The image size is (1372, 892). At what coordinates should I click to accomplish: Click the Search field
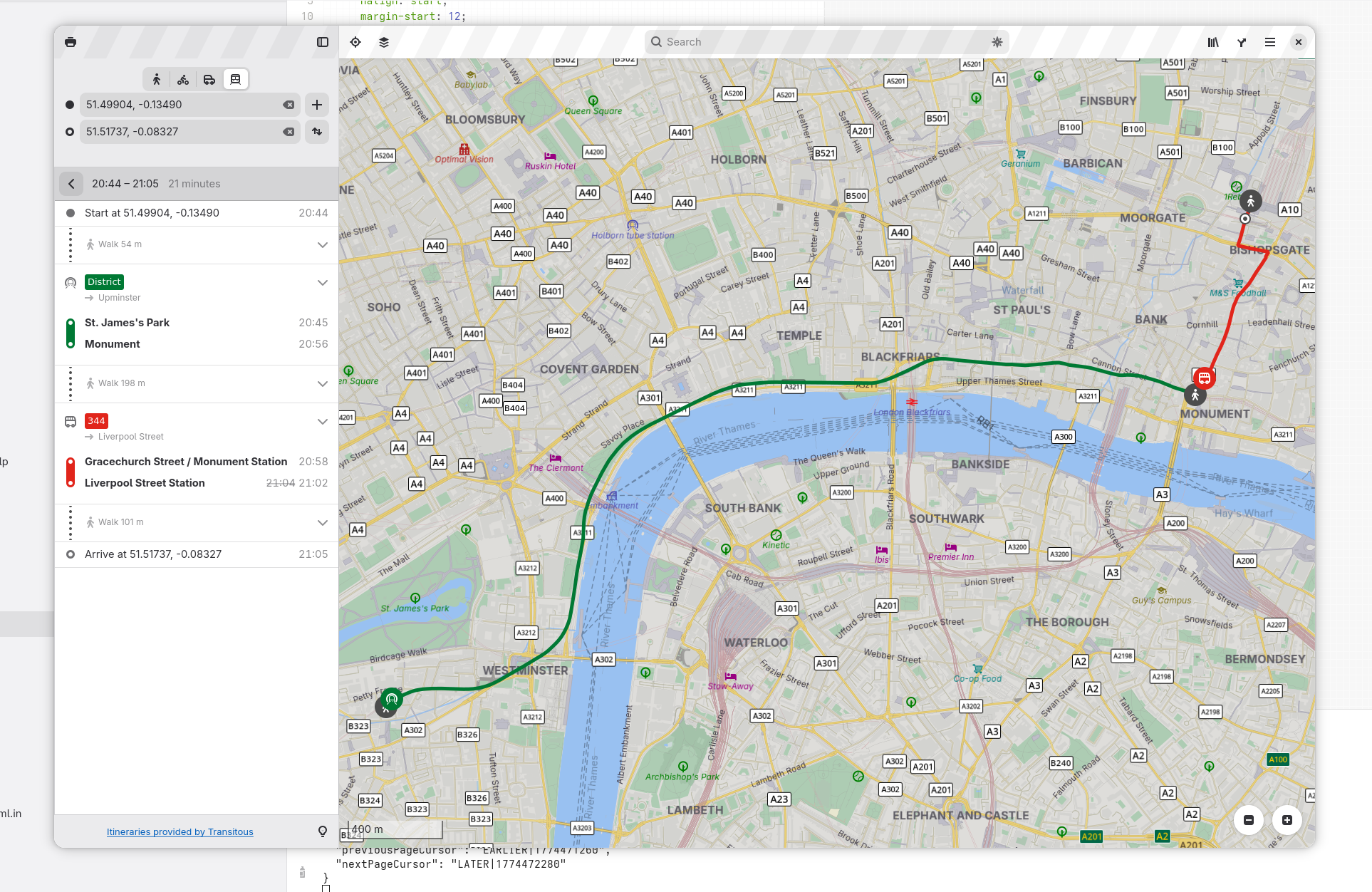[819, 42]
